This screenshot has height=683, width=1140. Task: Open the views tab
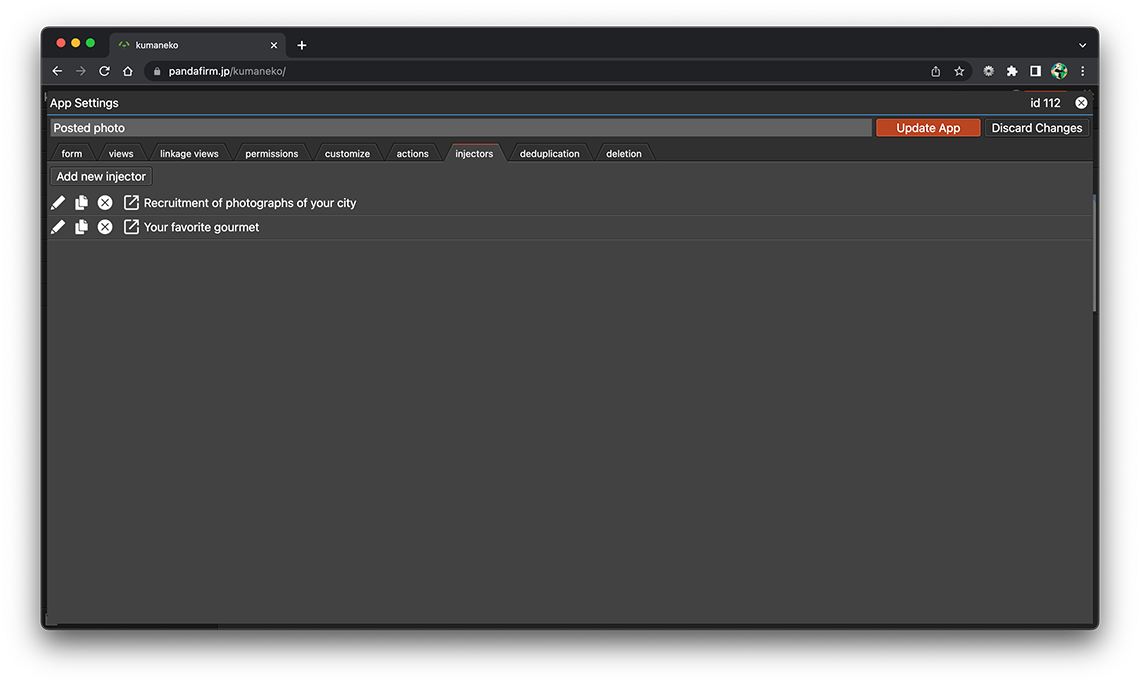(121, 154)
